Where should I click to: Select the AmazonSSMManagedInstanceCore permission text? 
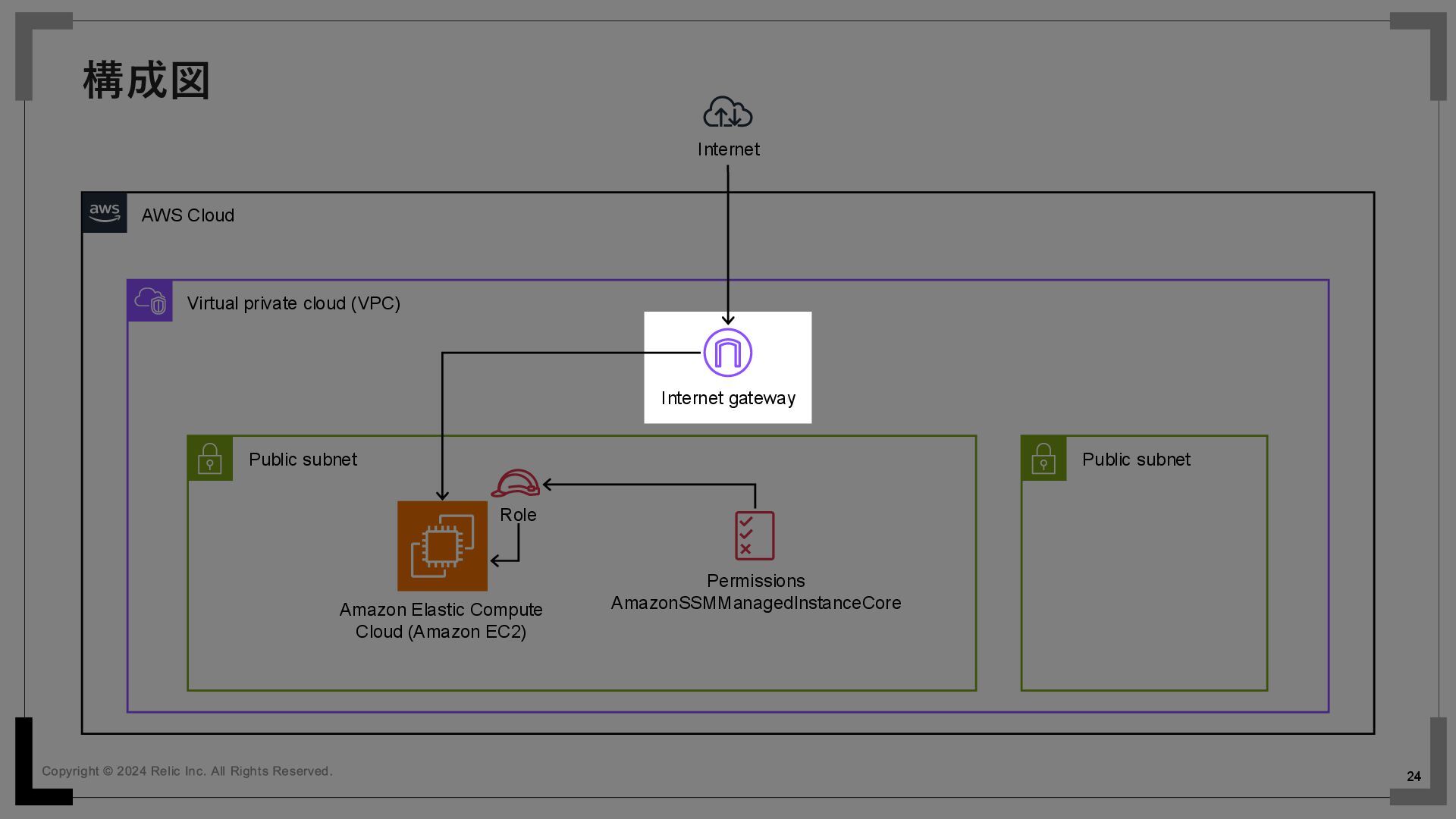coord(756,603)
